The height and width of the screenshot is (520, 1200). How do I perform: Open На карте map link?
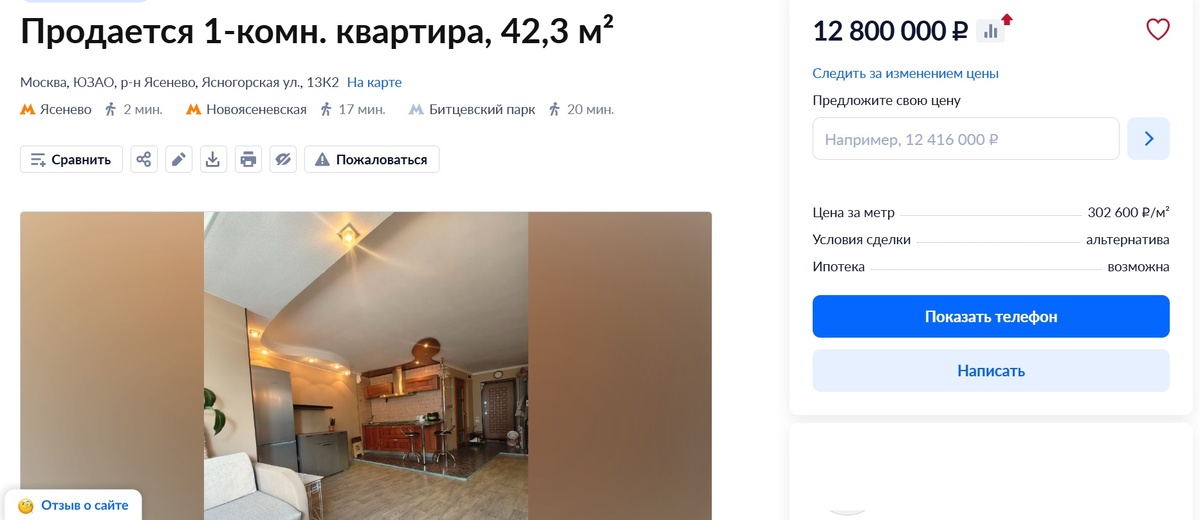(x=374, y=82)
